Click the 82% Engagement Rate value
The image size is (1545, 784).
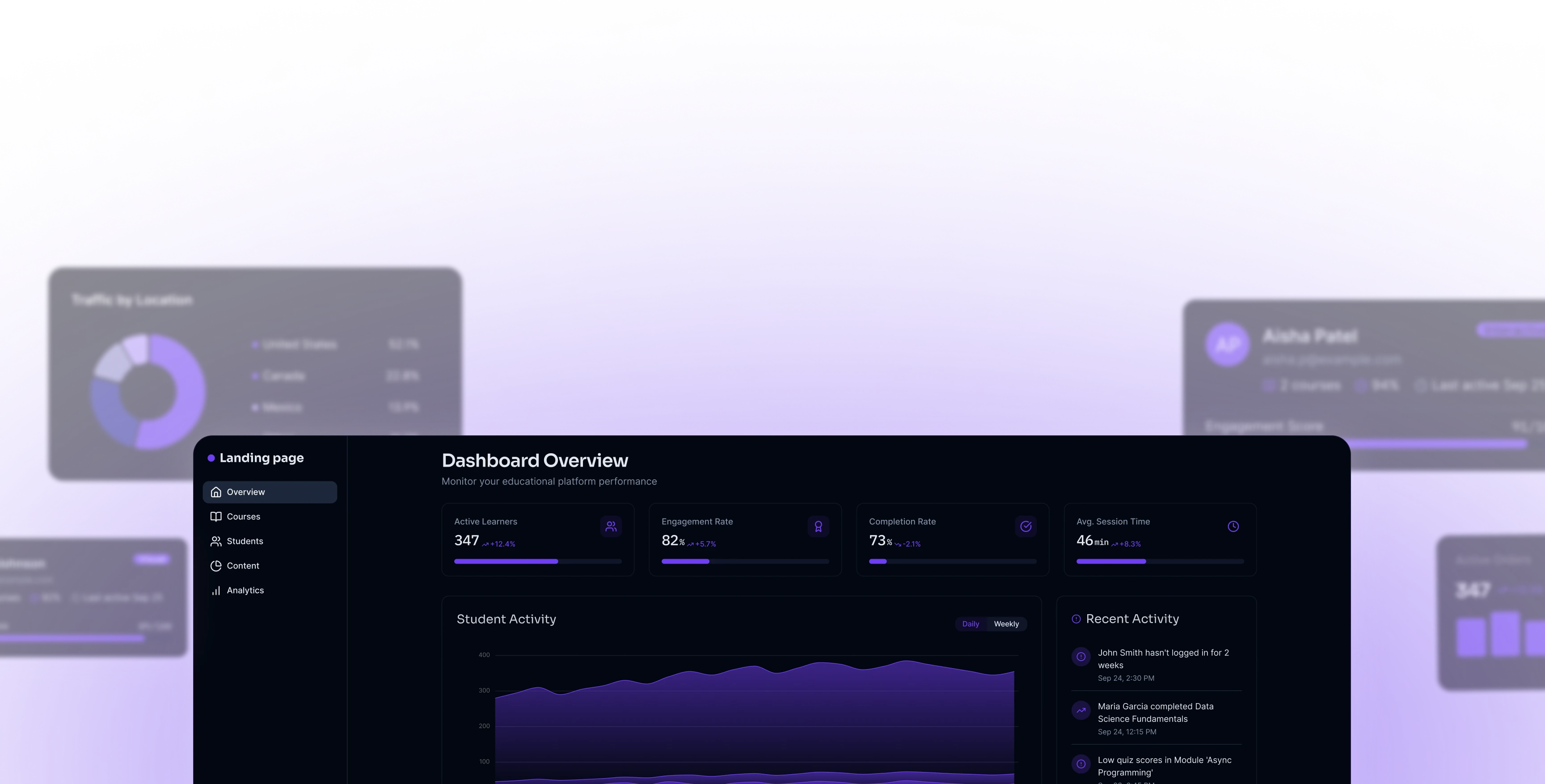pyautogui.click(x=673, y=540)
